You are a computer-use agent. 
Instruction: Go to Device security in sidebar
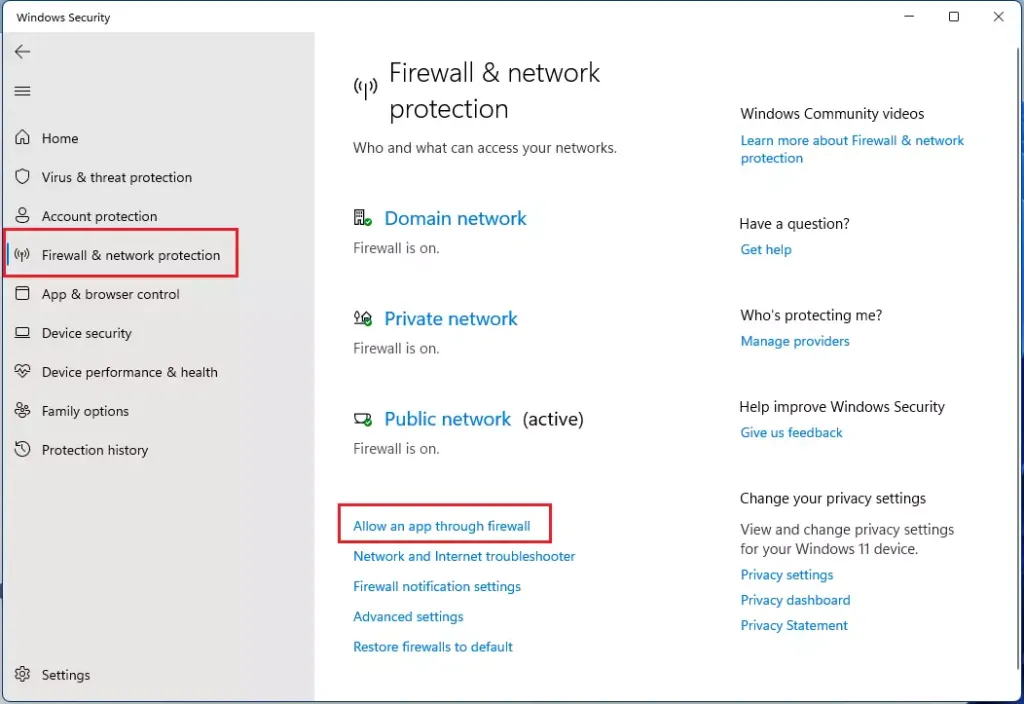pyautogui.click(x=87, y=333)
